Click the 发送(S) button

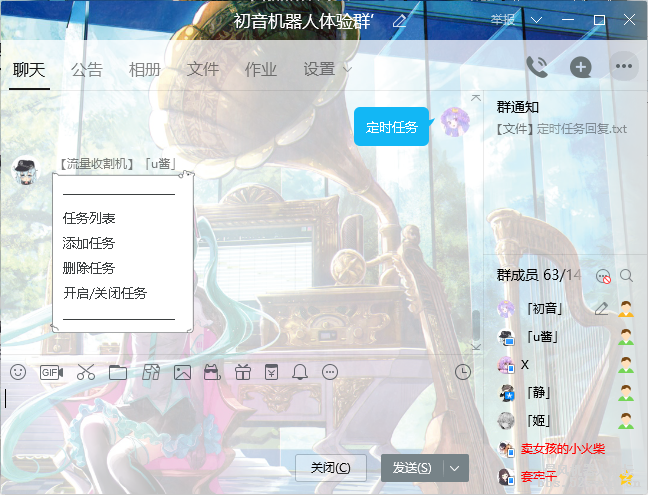[412, 468]
